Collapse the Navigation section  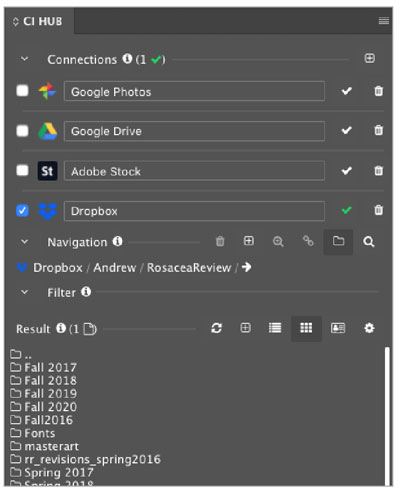click(x=24, y=242)
